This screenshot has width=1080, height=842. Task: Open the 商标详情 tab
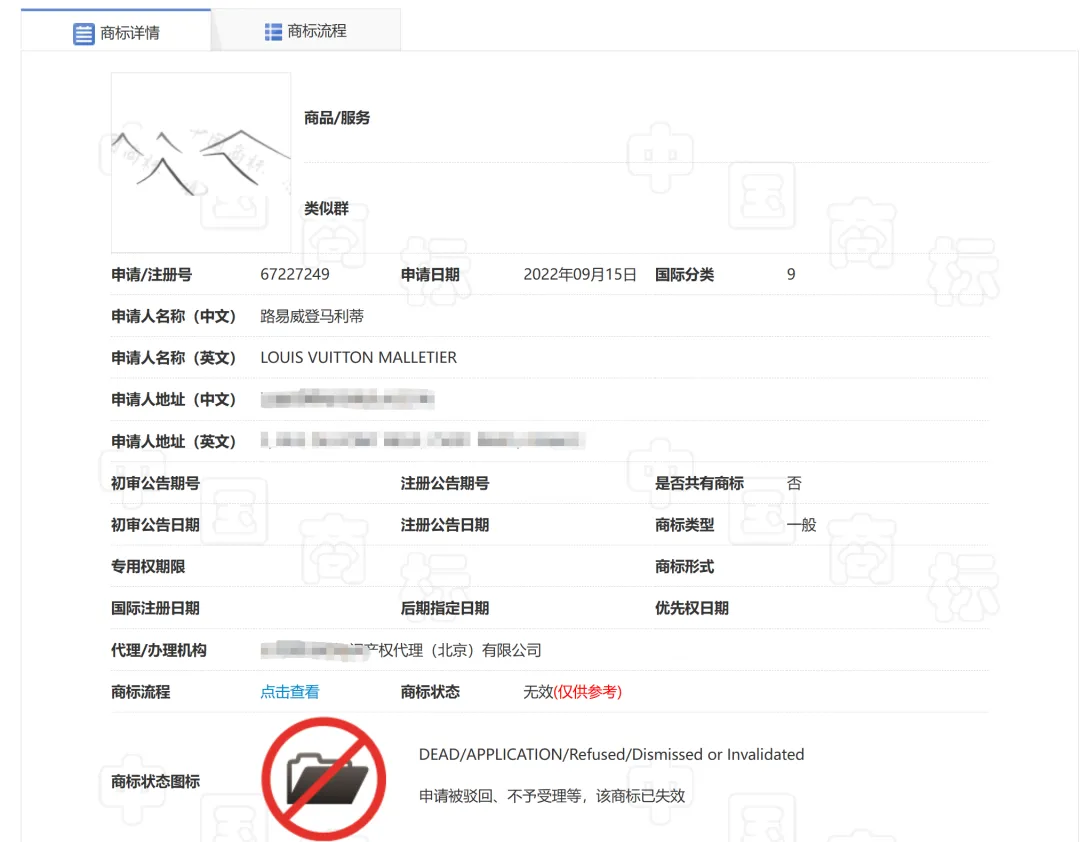(x=116, y=32)
